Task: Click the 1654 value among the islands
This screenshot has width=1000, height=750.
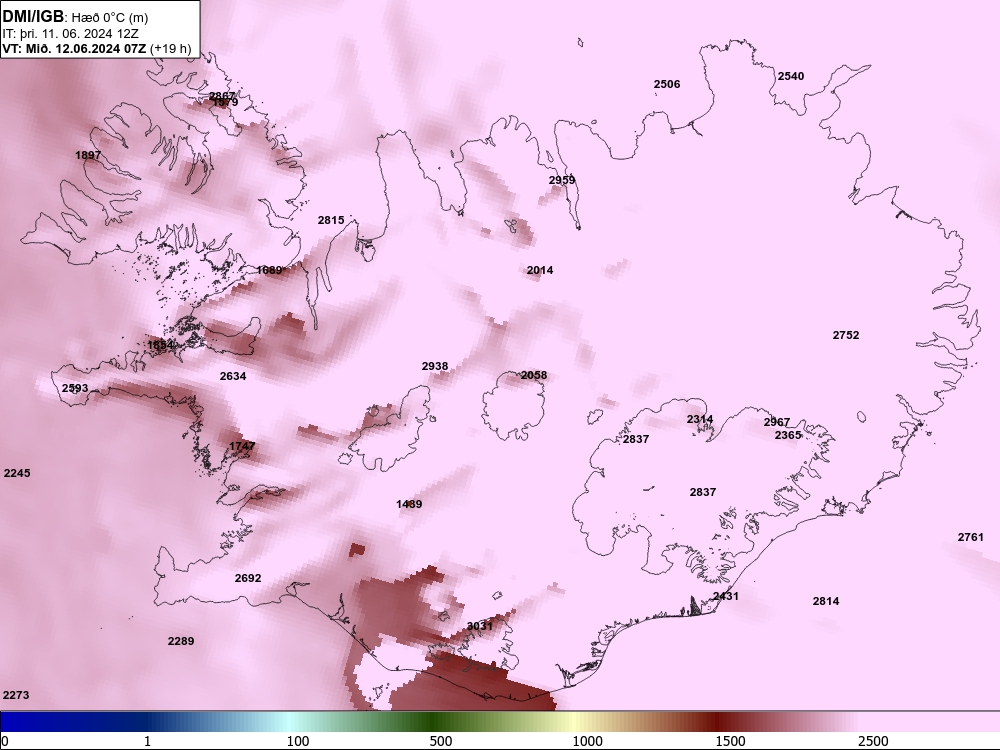Action: [161, 345]
